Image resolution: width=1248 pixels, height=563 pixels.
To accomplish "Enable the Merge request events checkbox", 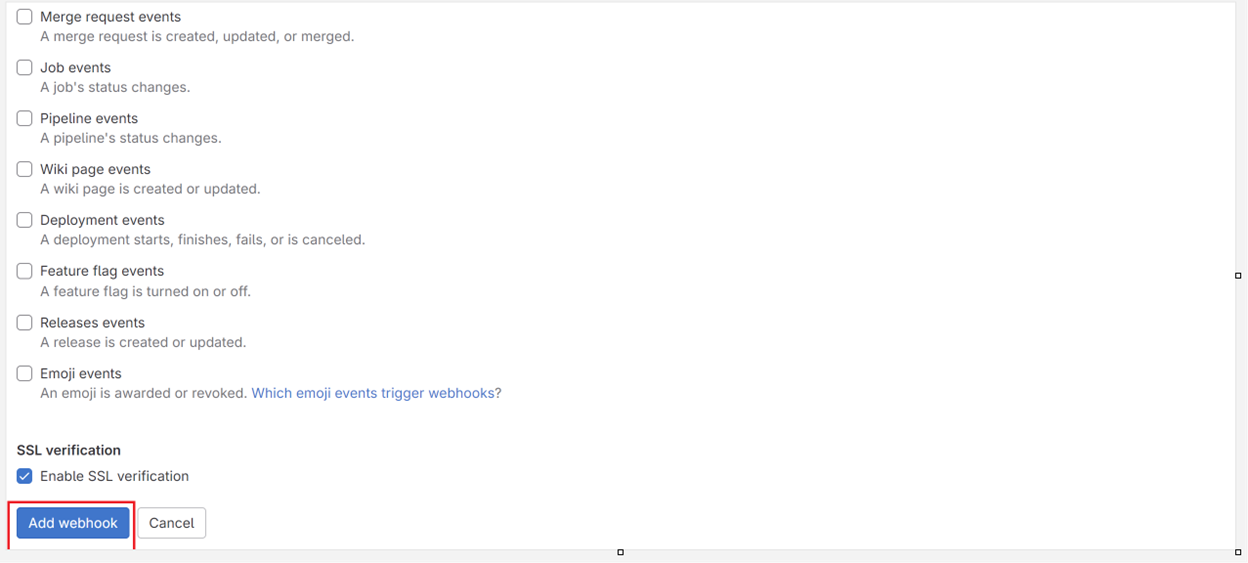I will coord(25,17).
